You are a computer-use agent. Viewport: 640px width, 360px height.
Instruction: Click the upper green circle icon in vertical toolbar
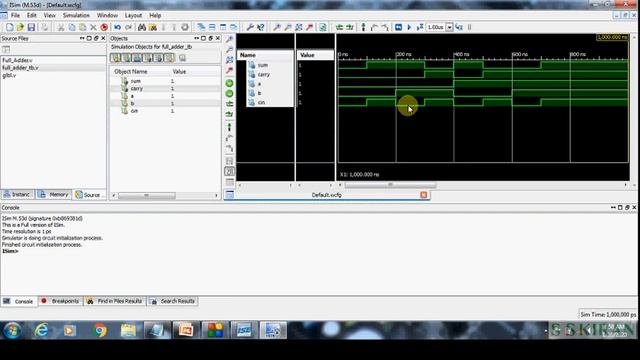(x=229, y=83)
